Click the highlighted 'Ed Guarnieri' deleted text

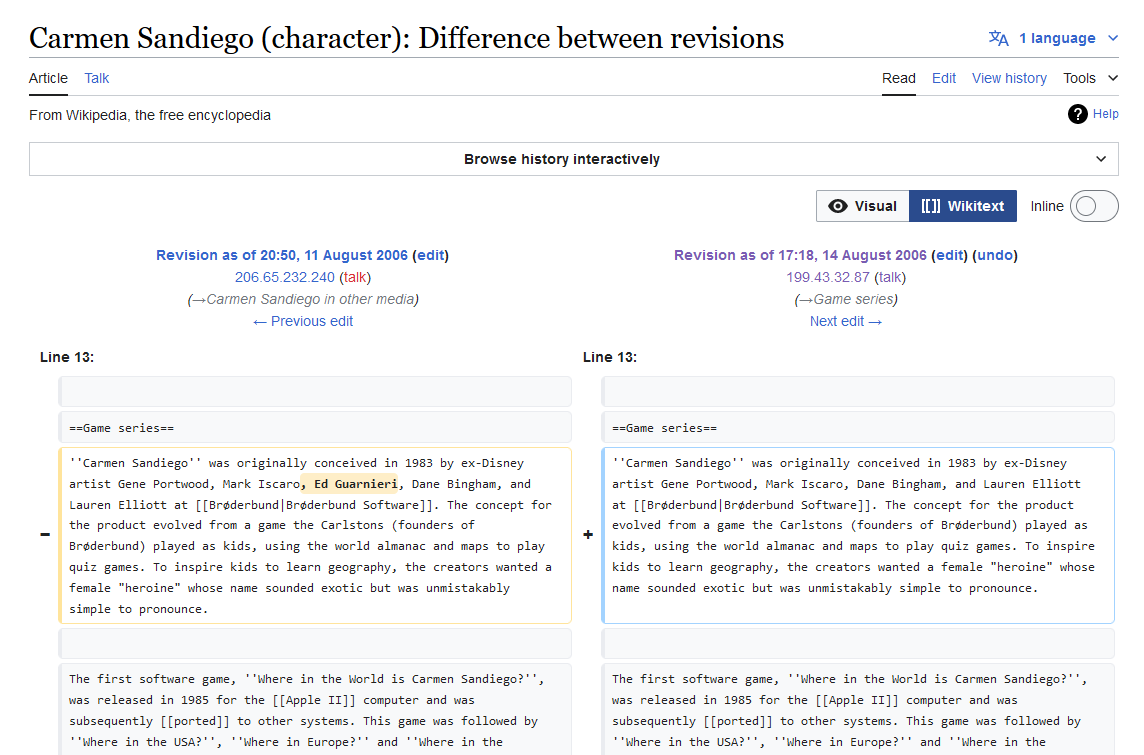[349, 484]
